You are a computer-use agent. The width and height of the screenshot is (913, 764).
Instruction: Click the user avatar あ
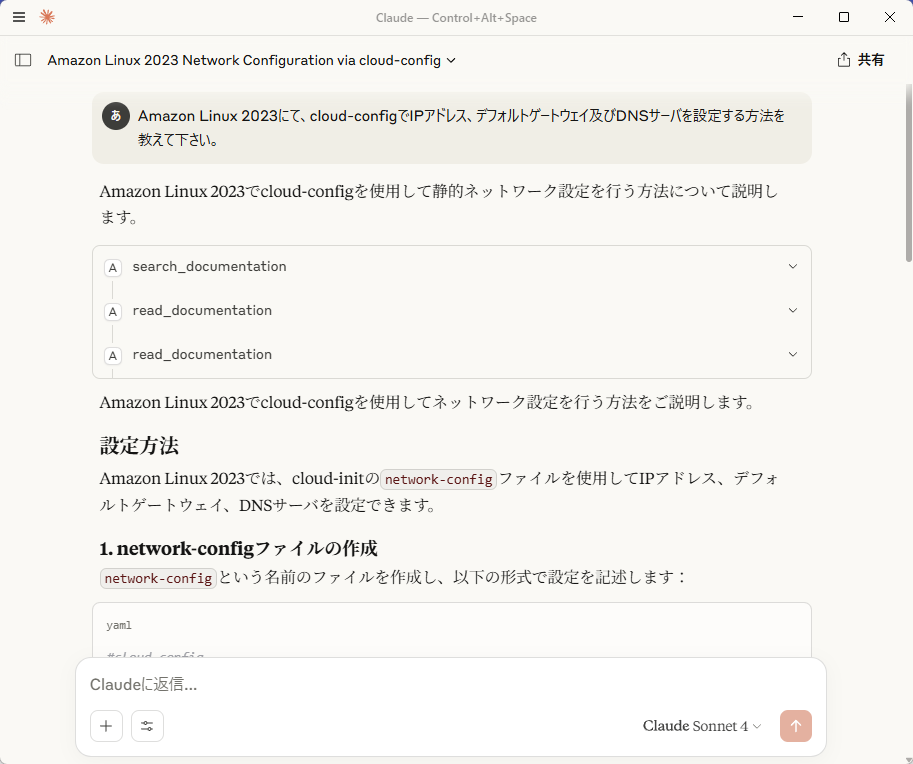(116, 115)
